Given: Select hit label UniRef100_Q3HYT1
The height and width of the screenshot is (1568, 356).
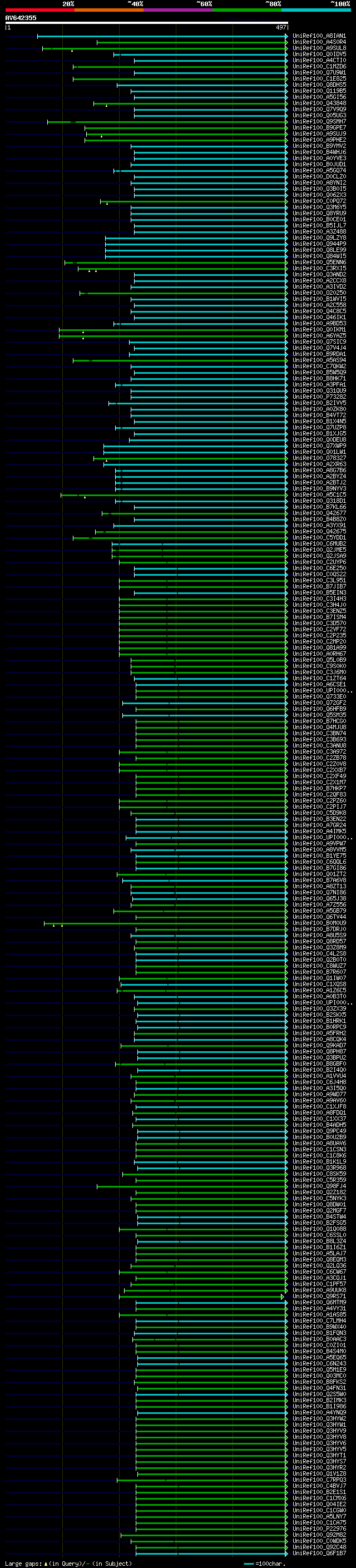Looking at the screenshot, I should coord(319,1455).
